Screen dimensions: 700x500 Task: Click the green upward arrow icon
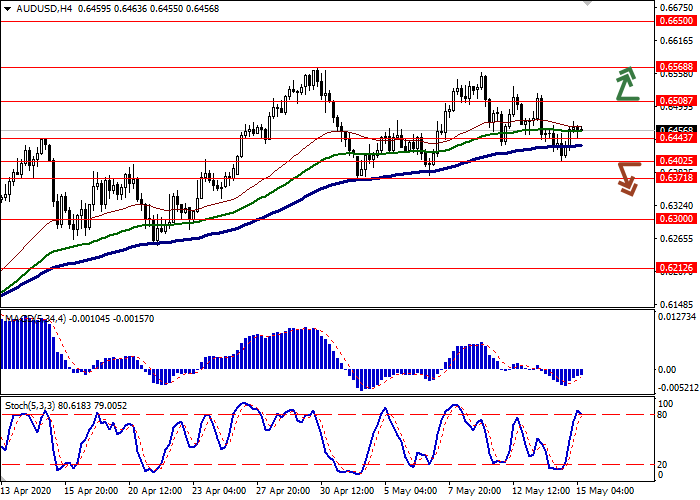click(626, 85)
